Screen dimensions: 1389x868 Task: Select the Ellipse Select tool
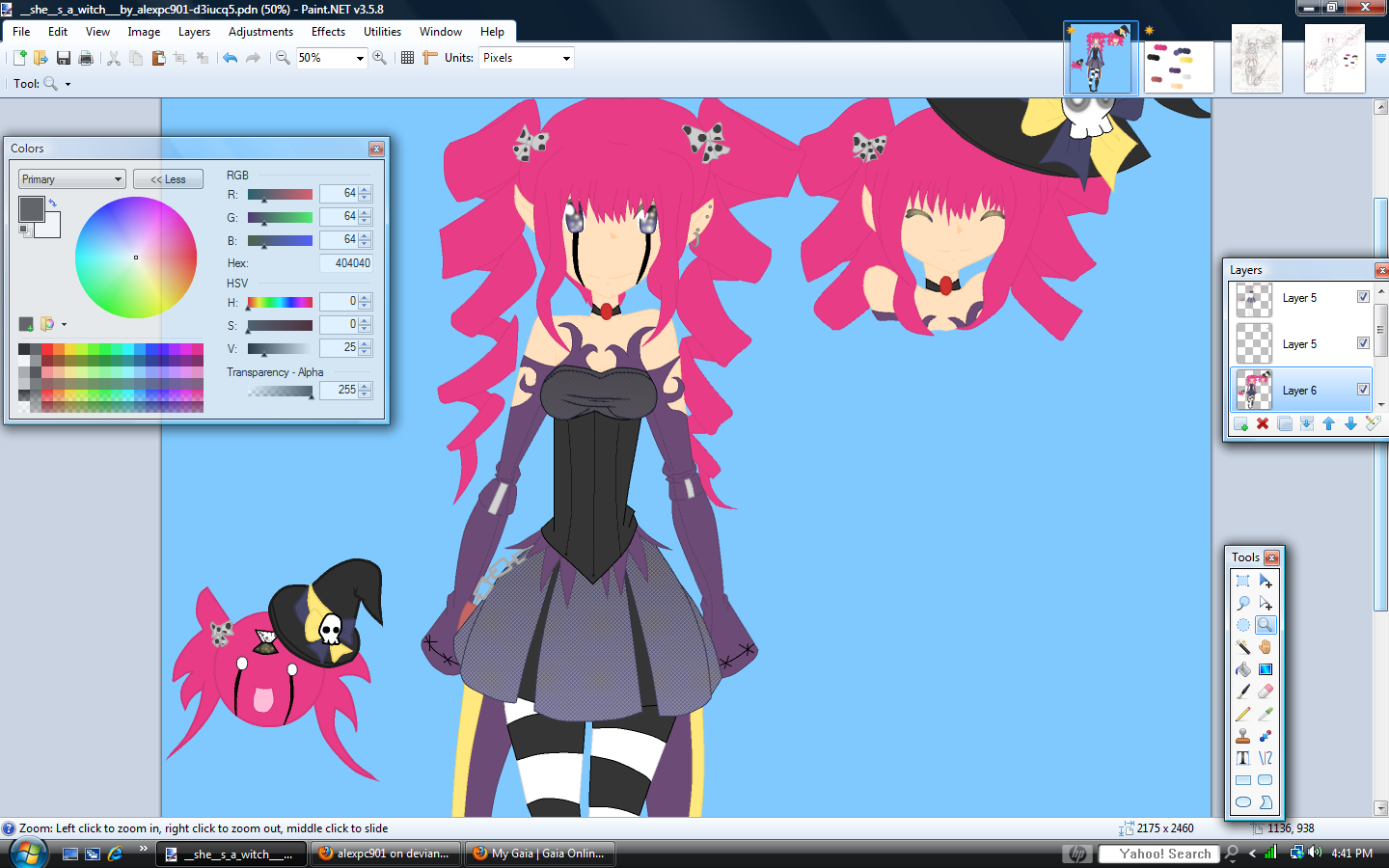(1242, 625)
